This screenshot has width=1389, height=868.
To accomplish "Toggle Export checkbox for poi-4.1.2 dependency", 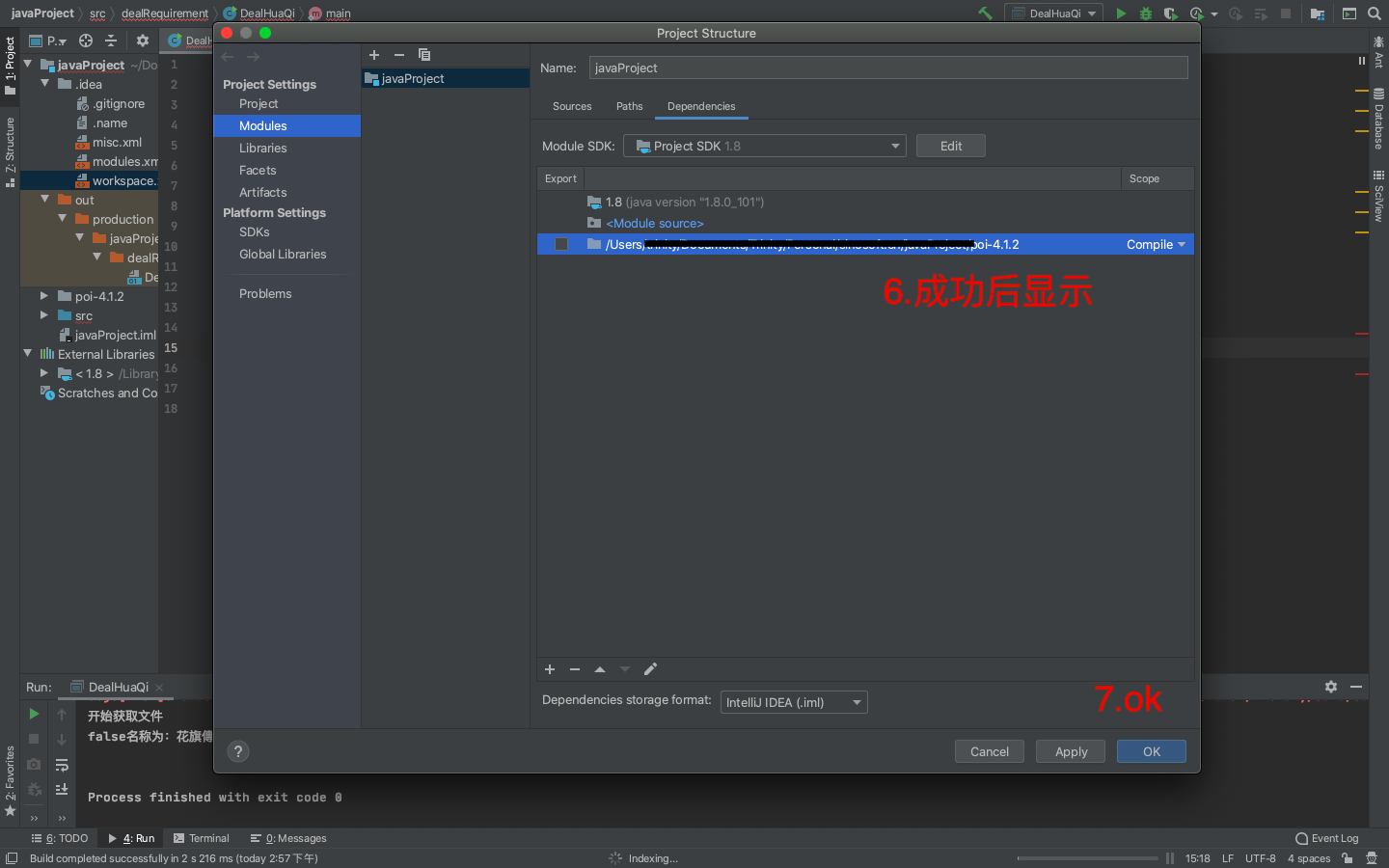I will 561,244.
